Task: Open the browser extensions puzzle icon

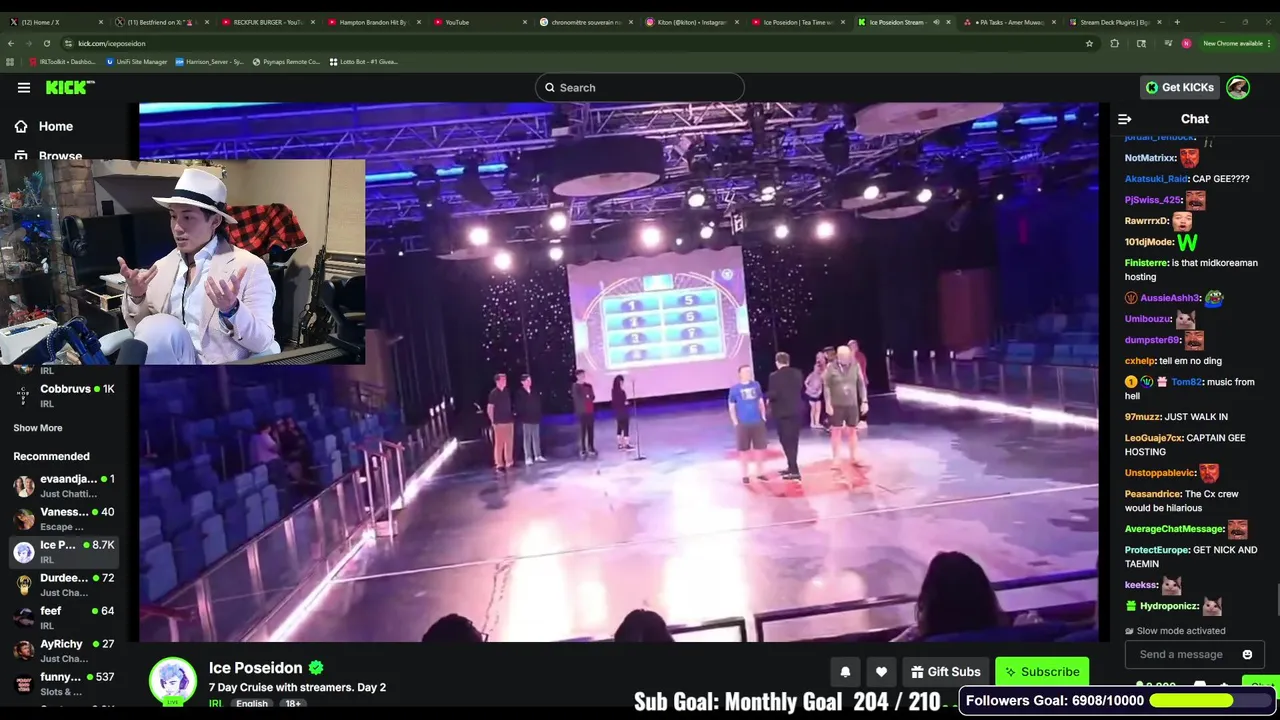Action: point(1115,43)
